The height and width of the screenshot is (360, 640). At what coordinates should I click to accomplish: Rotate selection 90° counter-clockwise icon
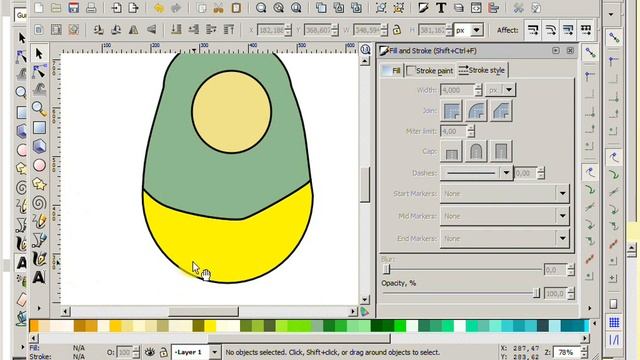tap(98, 30)
